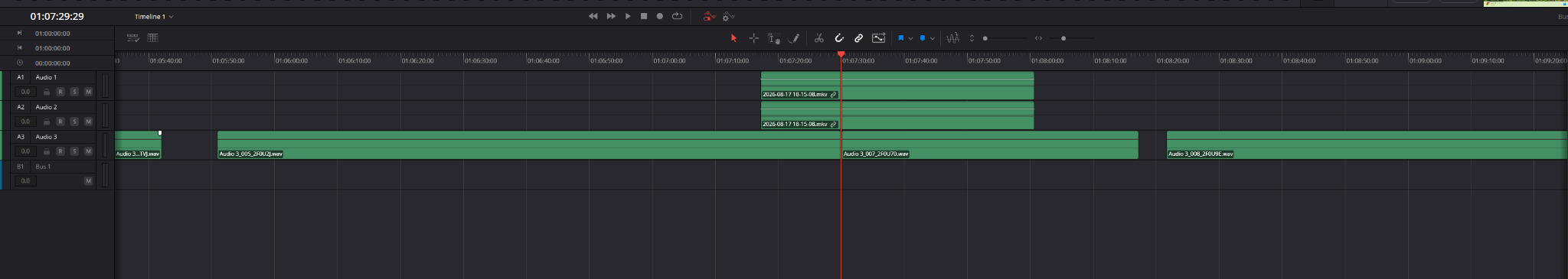Toggle snapping magnet icon
The height and width of the screenshot is (279, 1568).
[839, 38]
